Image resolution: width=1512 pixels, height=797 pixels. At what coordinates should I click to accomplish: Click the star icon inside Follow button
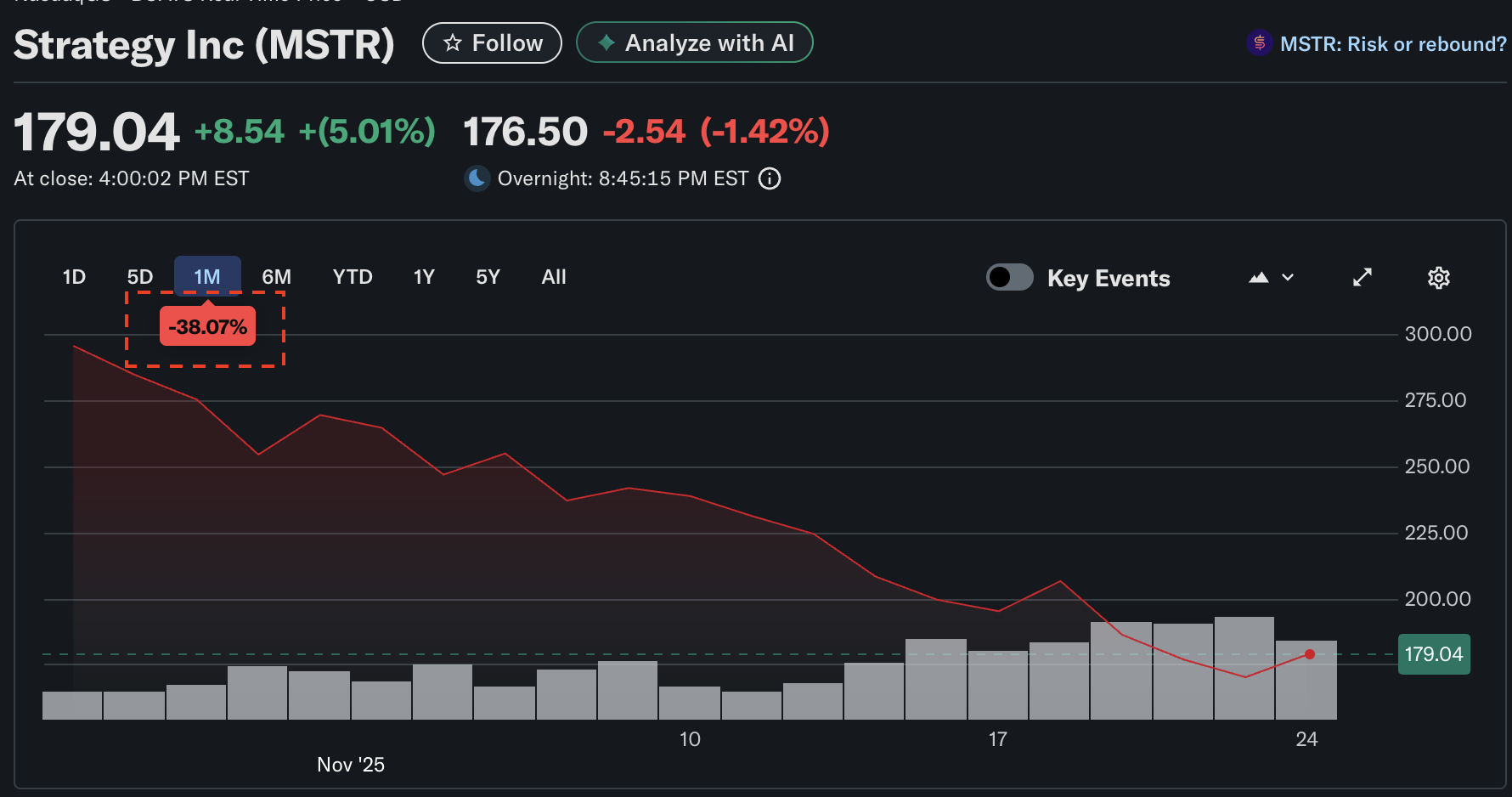coord(453,42)
